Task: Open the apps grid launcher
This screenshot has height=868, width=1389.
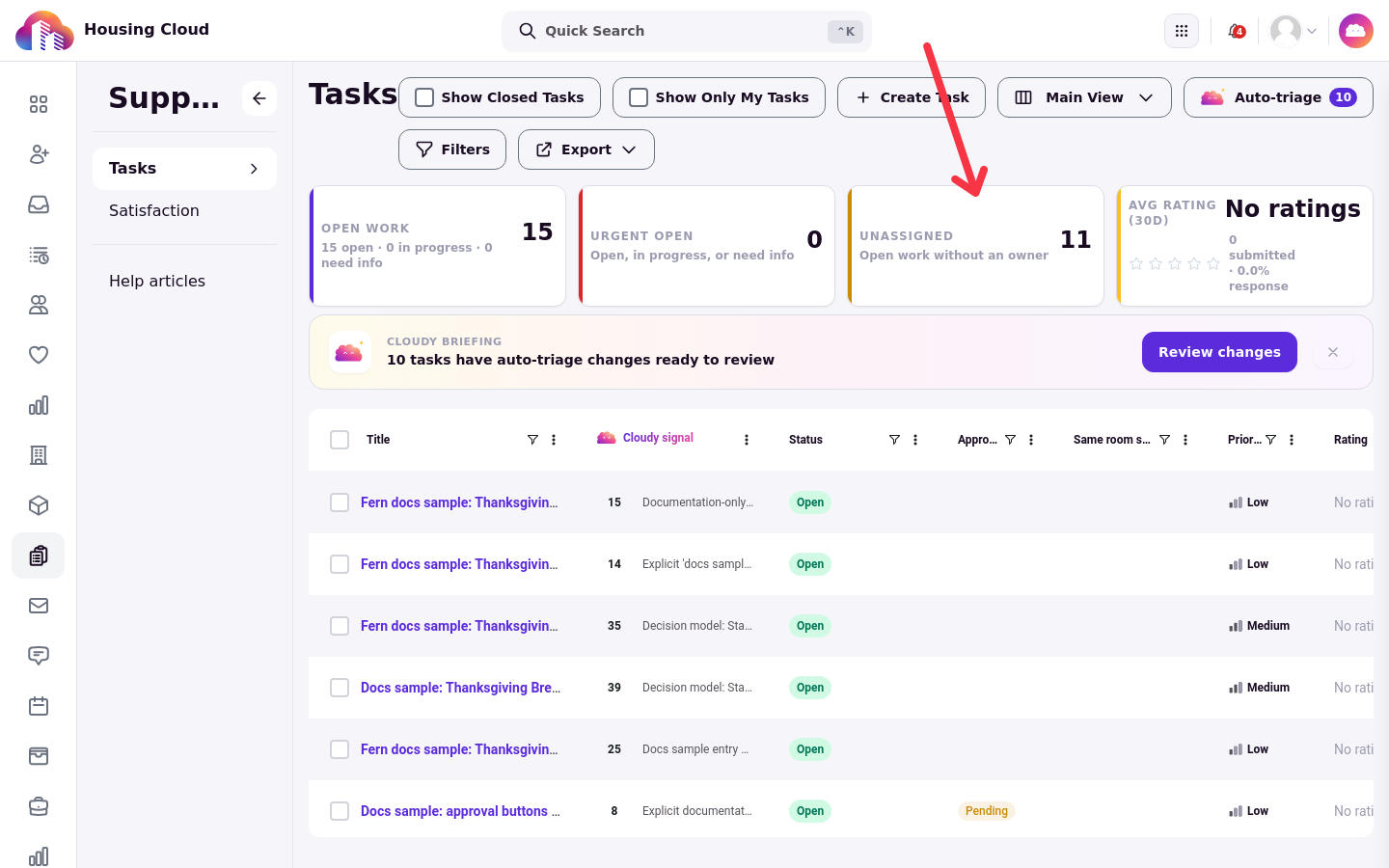Action: [1182, 31]
